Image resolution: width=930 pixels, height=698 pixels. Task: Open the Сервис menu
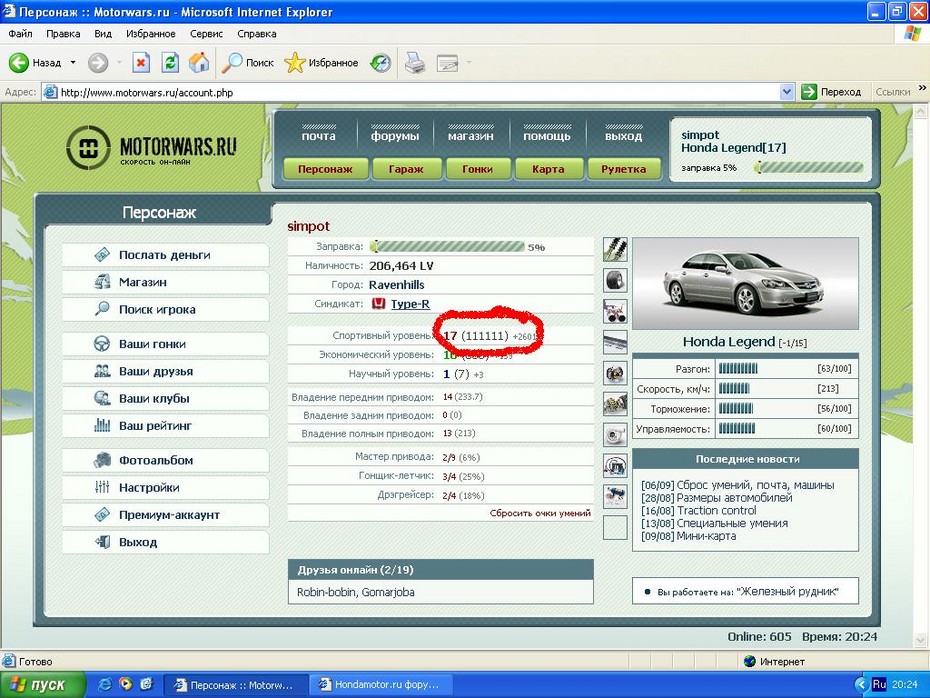tap(206, 34)
